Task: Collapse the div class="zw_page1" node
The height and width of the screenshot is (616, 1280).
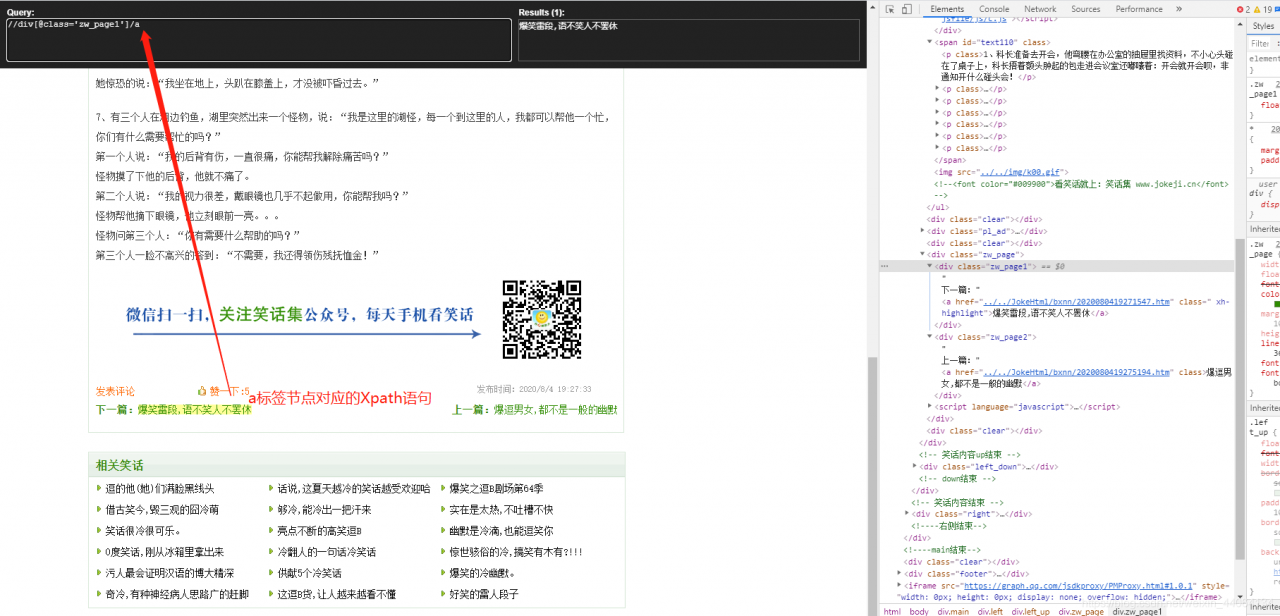Action: (x=930, y=267)
